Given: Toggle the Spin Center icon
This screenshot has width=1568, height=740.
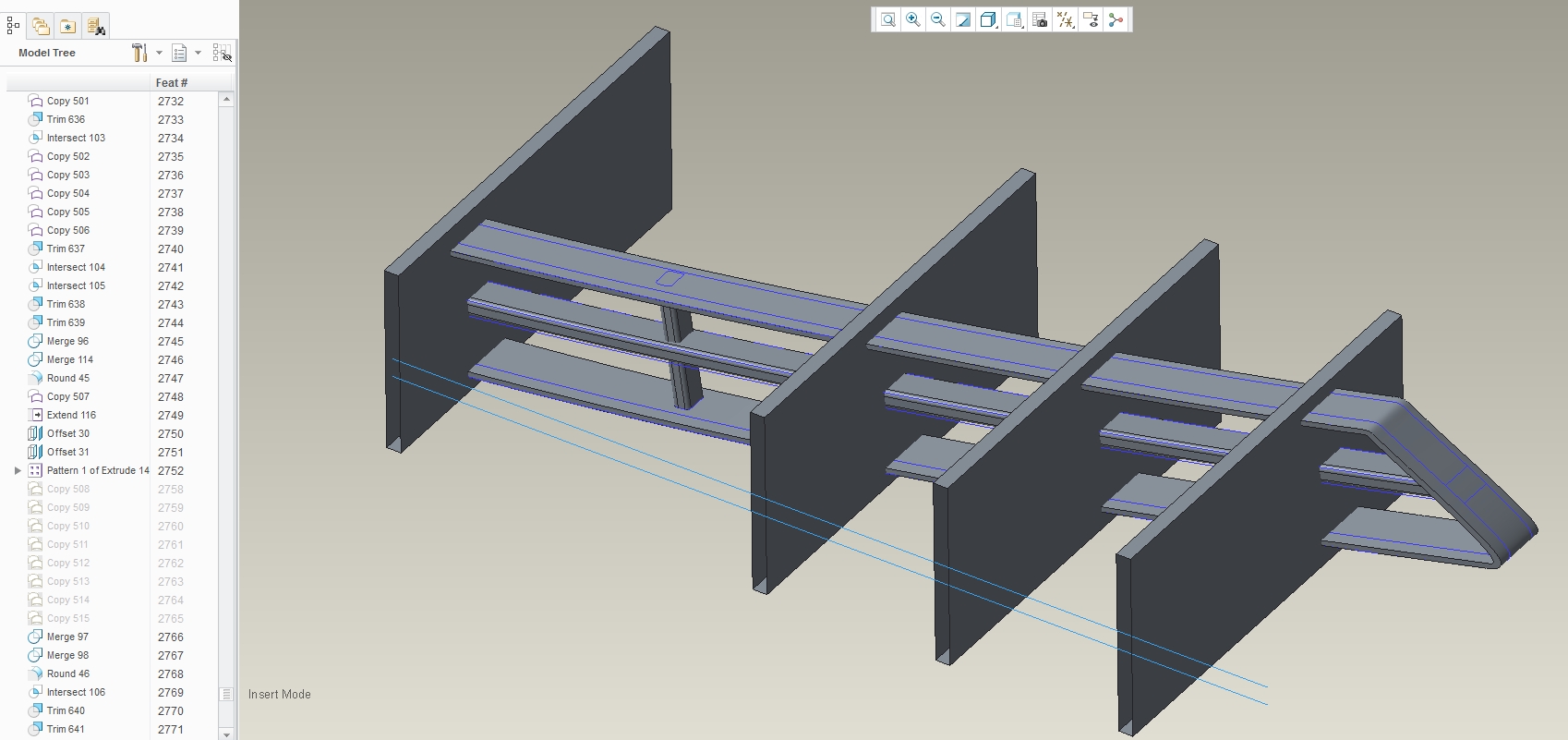Looking at the screenshot, I should point(1116,19).
